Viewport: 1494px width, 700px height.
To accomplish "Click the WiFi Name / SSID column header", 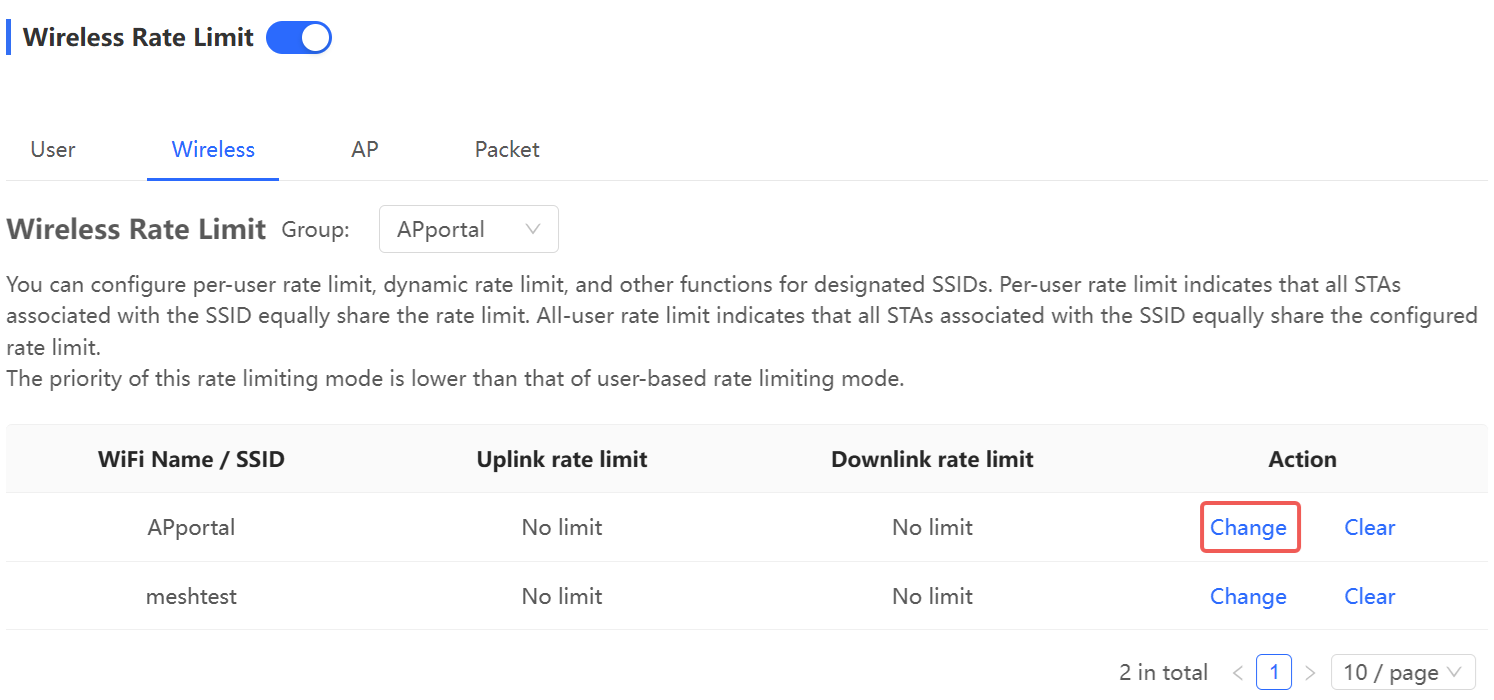I will click(191, 459).
